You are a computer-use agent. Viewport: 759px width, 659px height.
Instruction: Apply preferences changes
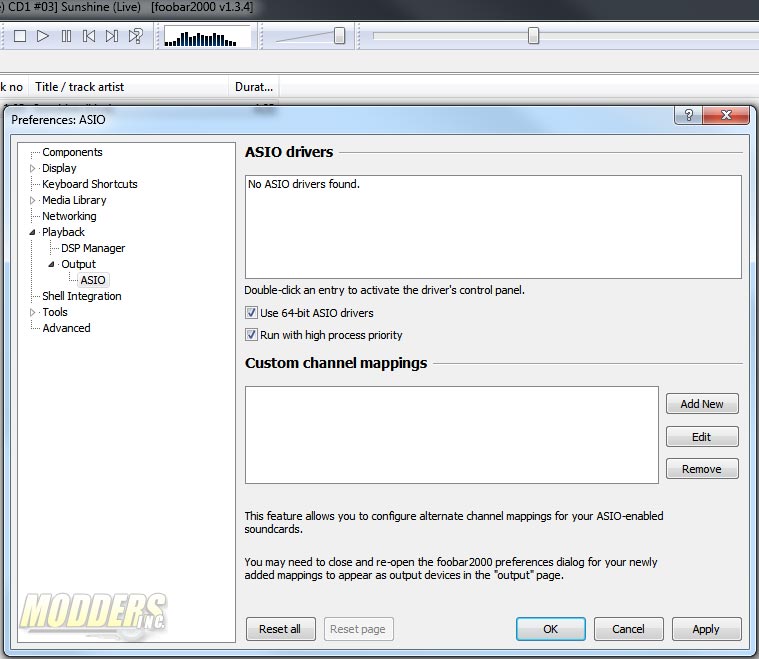click(706, 629)
